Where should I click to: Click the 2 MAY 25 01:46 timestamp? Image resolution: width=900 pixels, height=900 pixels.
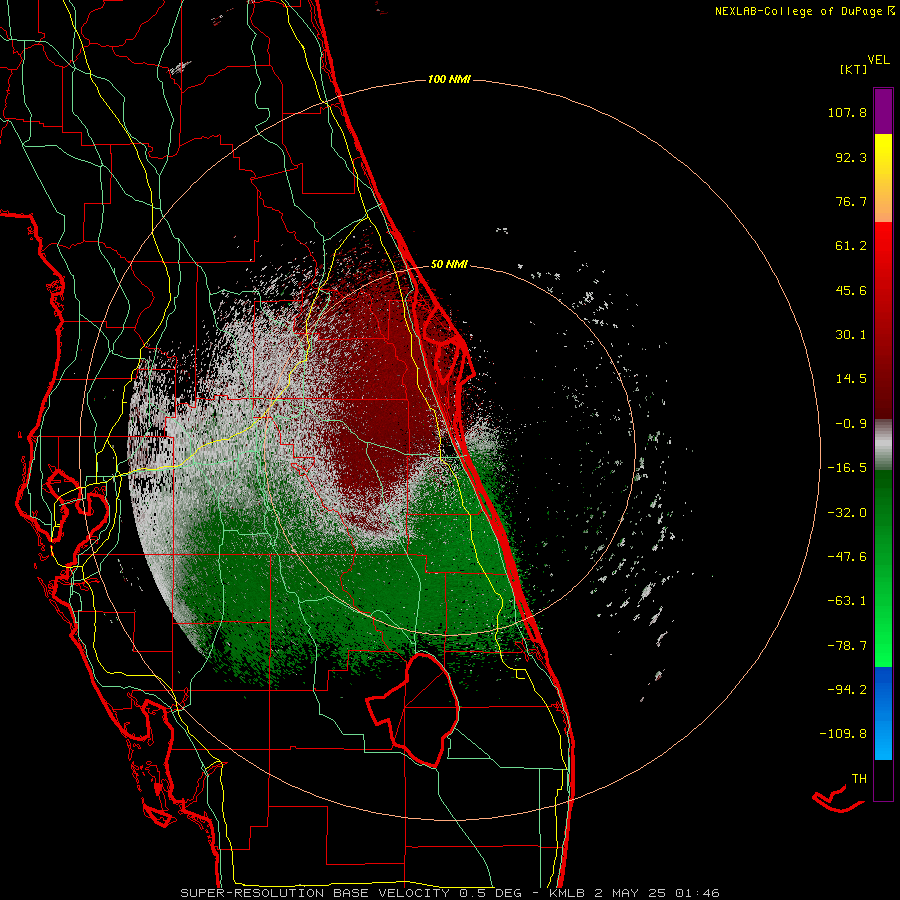(657, 893)
